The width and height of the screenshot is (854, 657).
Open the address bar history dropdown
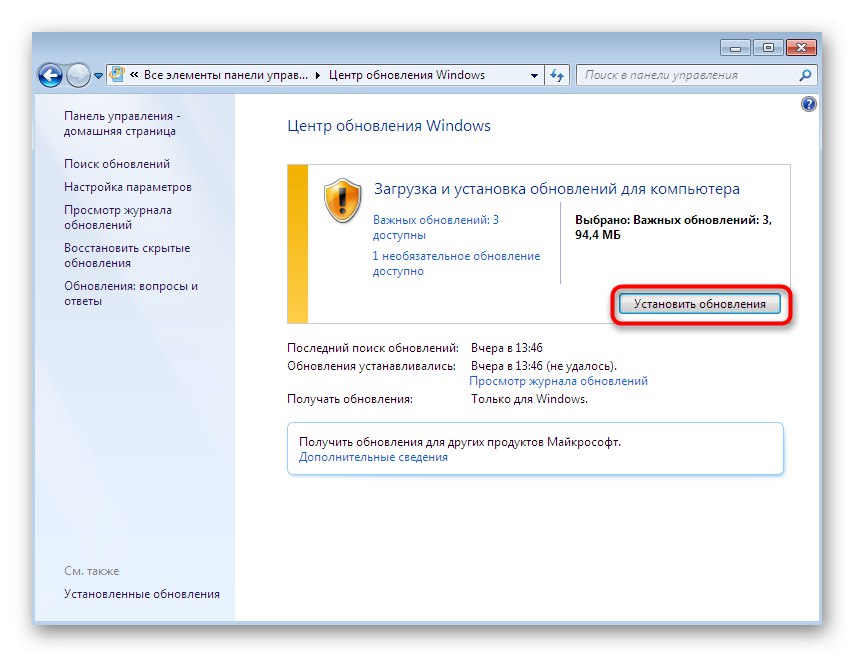tap(534, 76)
